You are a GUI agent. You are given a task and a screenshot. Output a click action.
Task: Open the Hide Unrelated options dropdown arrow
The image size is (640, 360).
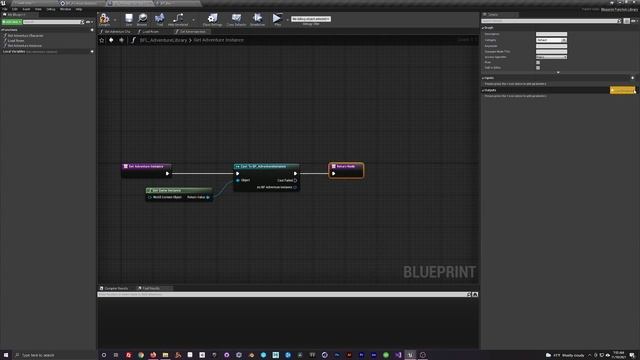click(x=193, y=20)
